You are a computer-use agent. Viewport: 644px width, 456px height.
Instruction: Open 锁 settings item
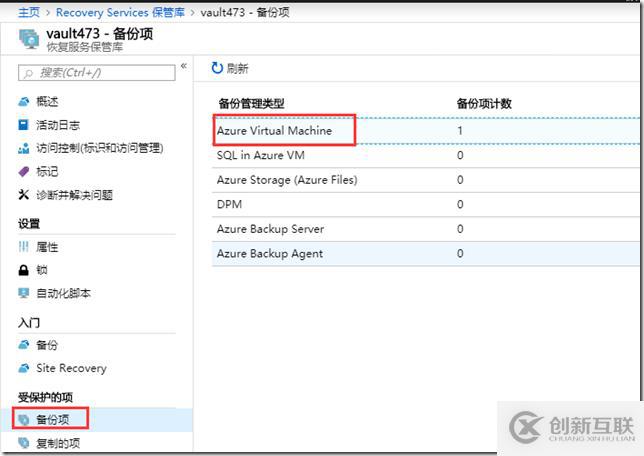point(41,270)
